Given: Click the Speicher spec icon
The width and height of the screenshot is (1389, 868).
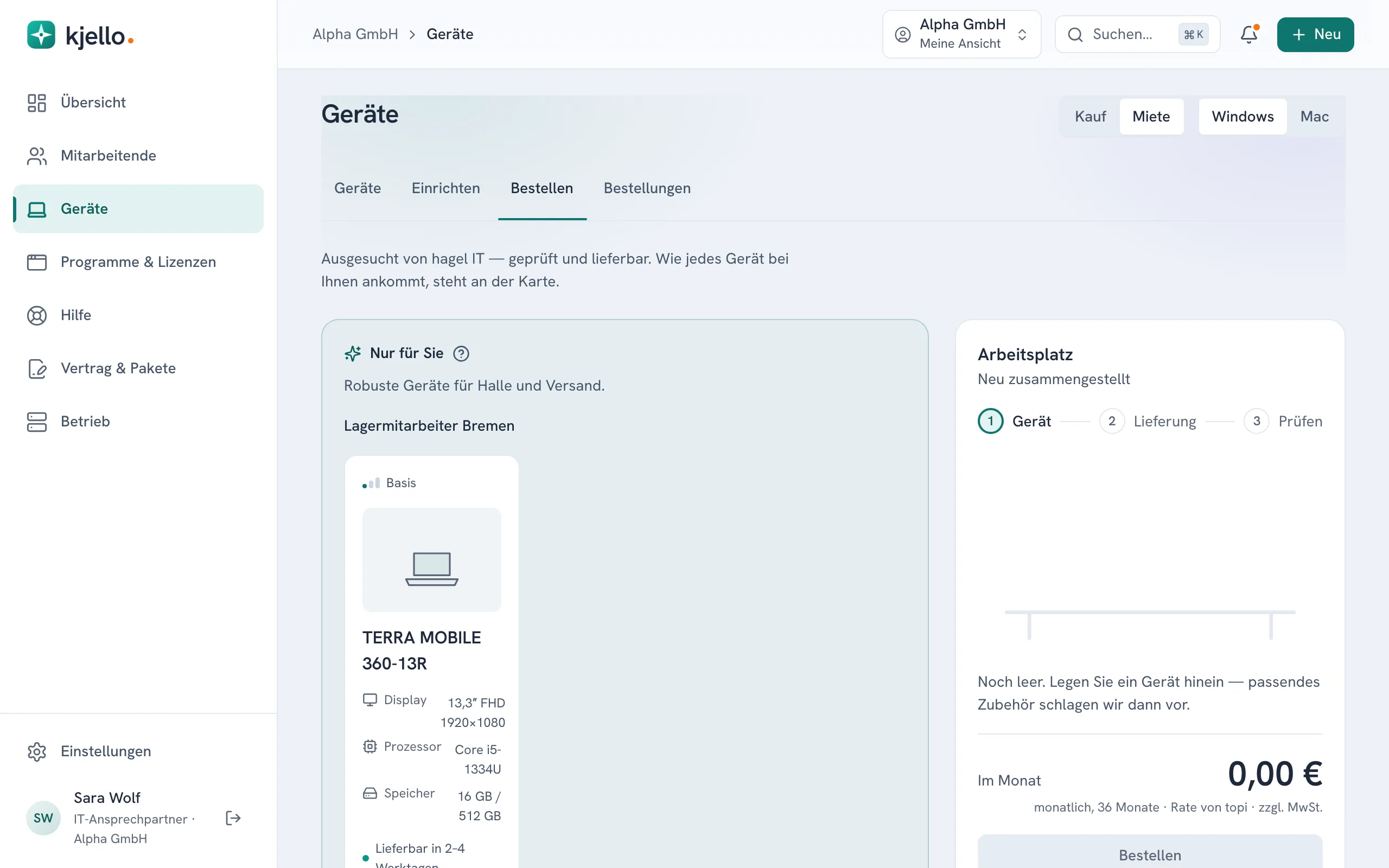Looking at the screenshot, I should point(370,793).
